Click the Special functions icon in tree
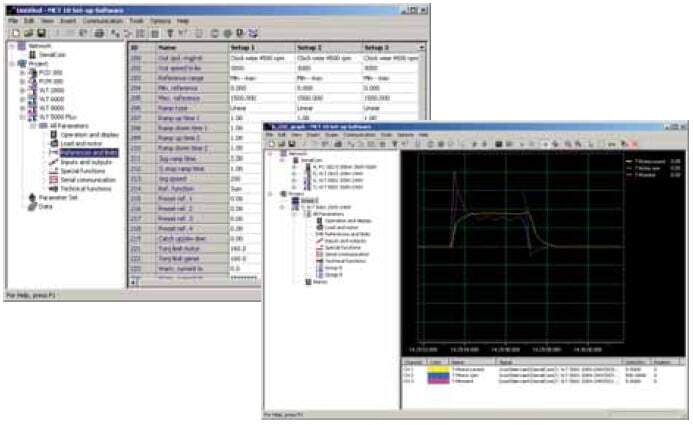This screenshot has width=693, height=425. click(53, 171)
